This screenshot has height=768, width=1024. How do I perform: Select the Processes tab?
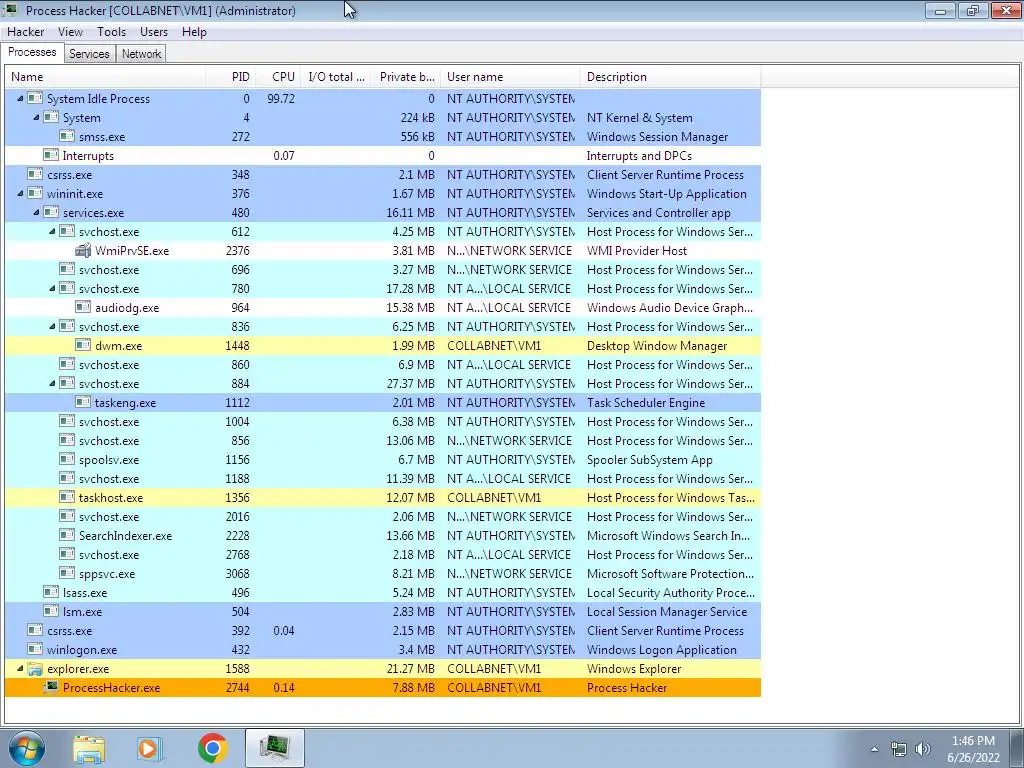pos(32,52)
